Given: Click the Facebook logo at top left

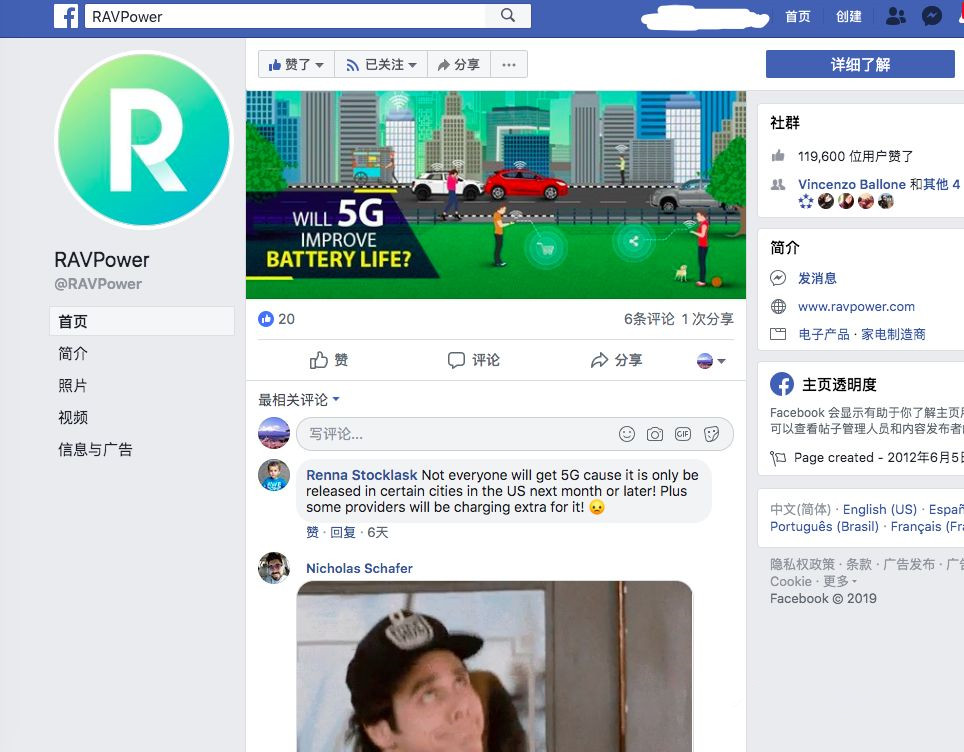Looking at the screenshot, I should click(66, 16).
